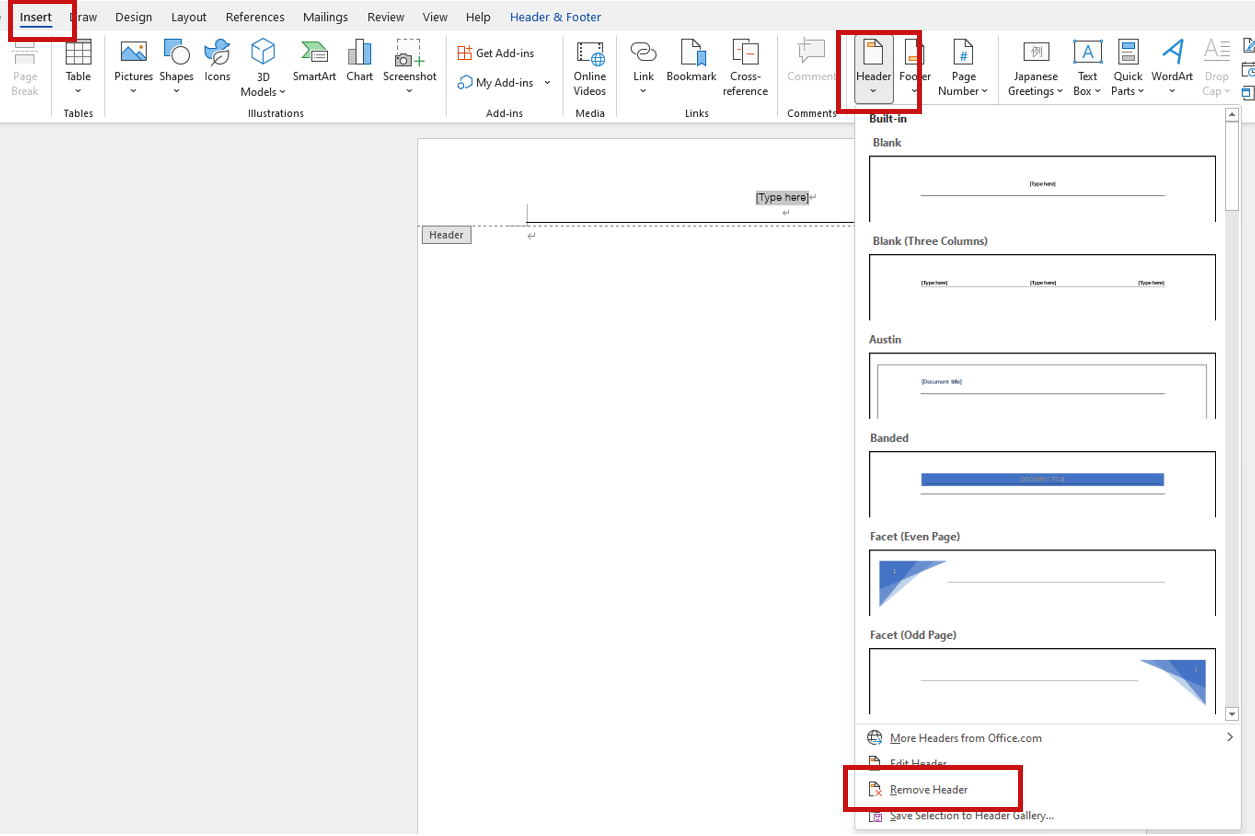Open the Header & Footer tab

(556, 17)
